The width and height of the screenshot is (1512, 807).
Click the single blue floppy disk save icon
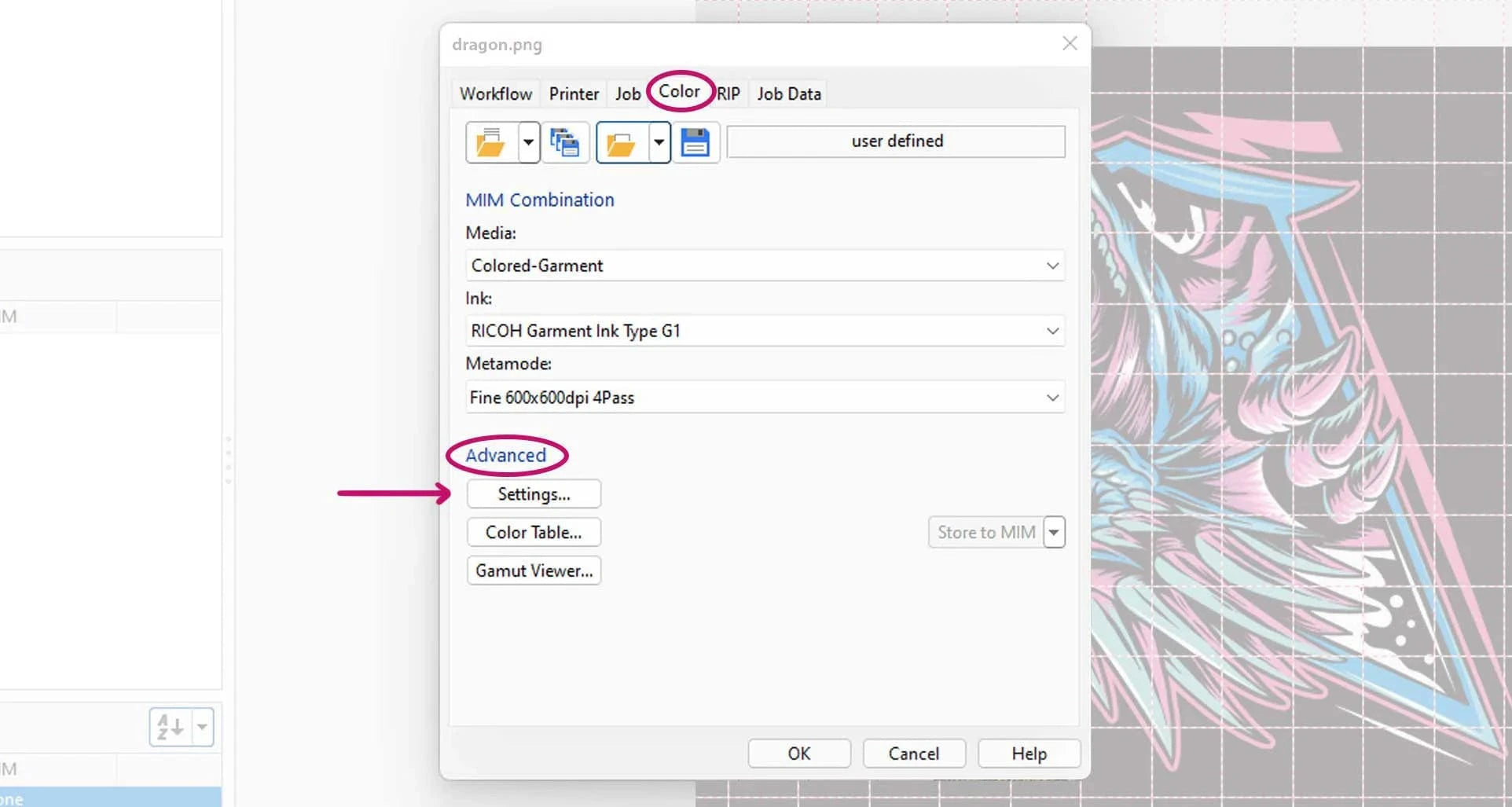click(695, 143)
